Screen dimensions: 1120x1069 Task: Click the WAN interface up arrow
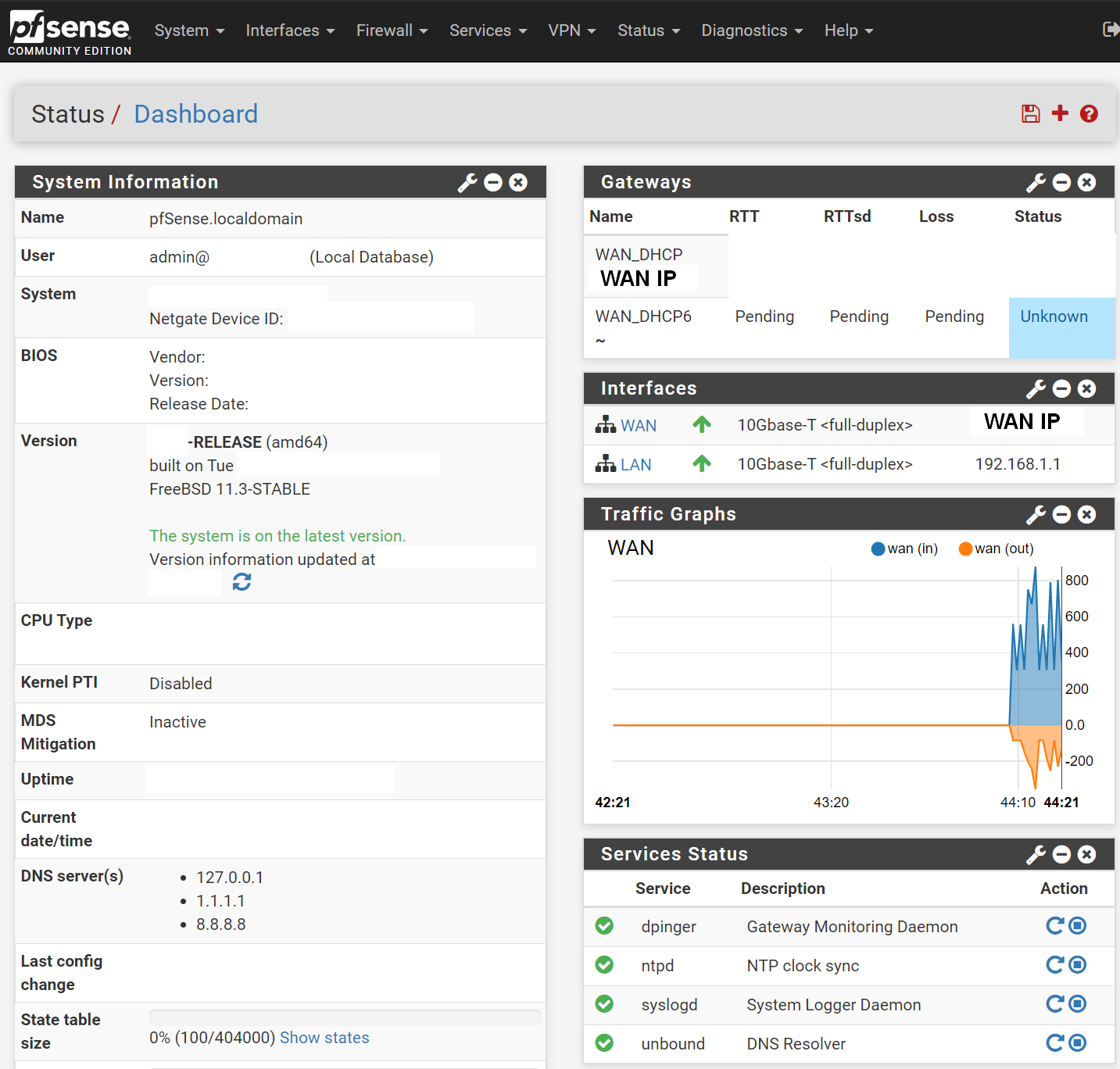point(702,424)
